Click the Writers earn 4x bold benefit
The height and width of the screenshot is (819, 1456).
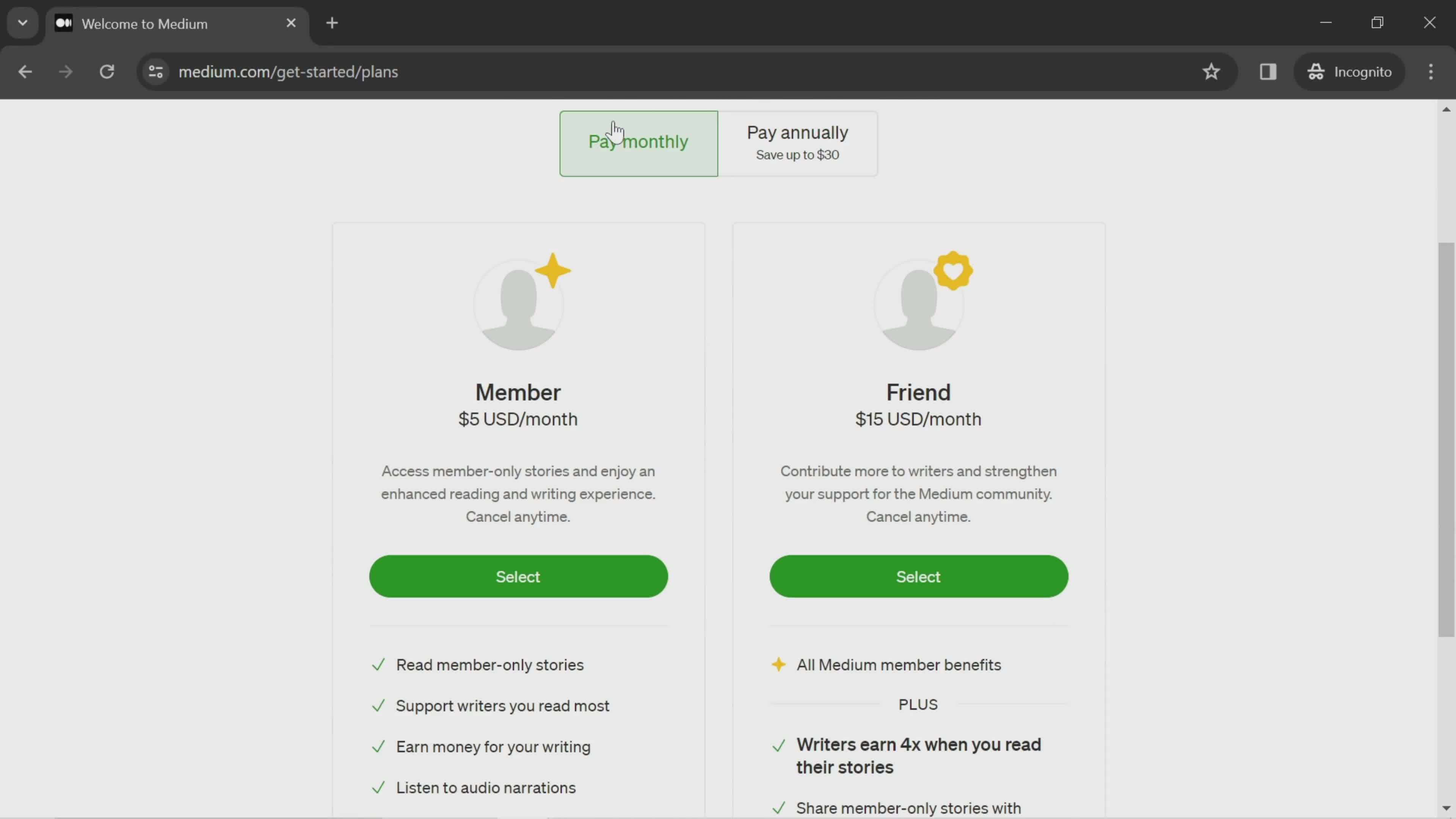pos(918,755)
